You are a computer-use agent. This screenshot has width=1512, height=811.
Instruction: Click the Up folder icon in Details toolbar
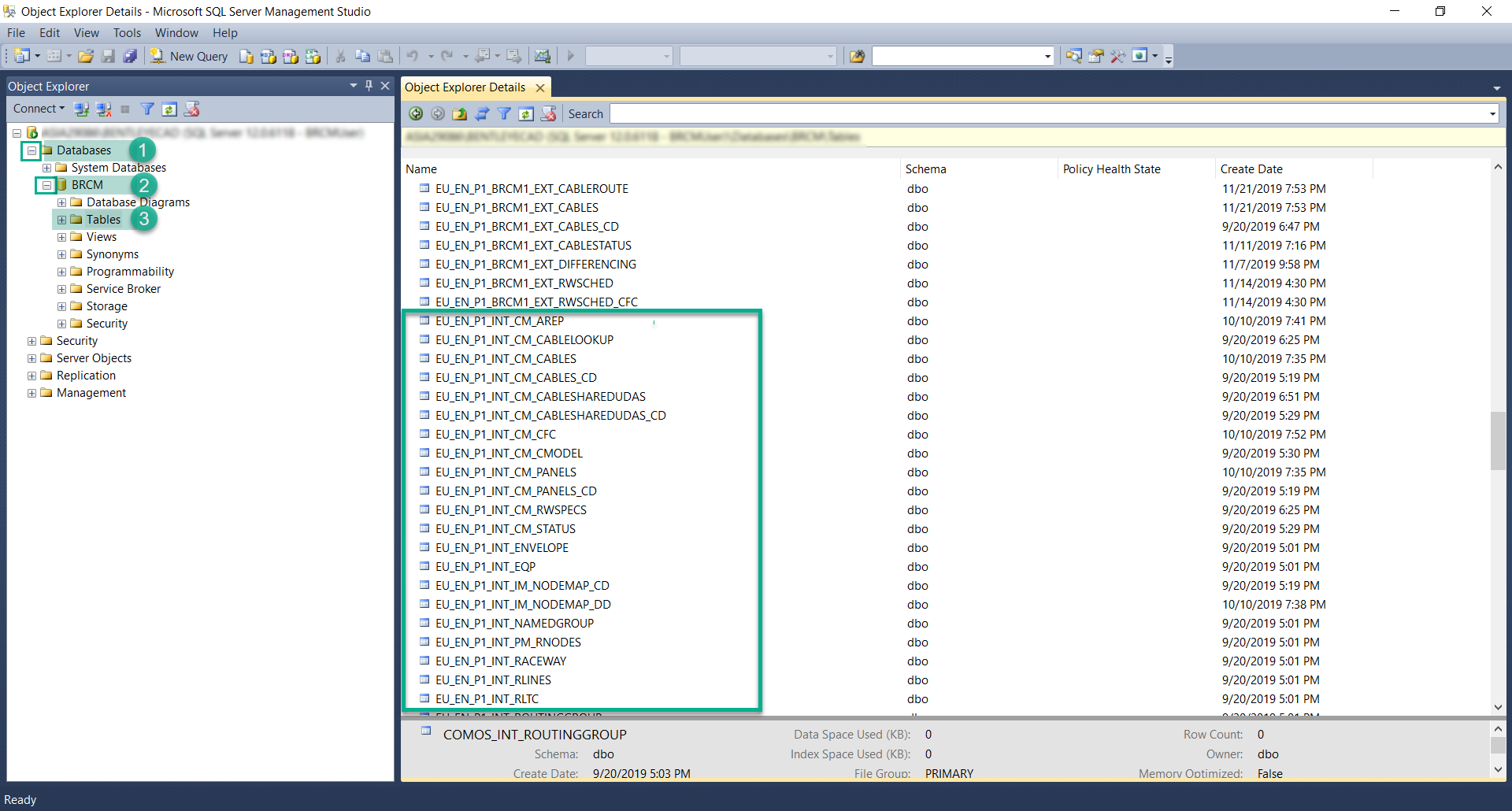tap(460, 113)
